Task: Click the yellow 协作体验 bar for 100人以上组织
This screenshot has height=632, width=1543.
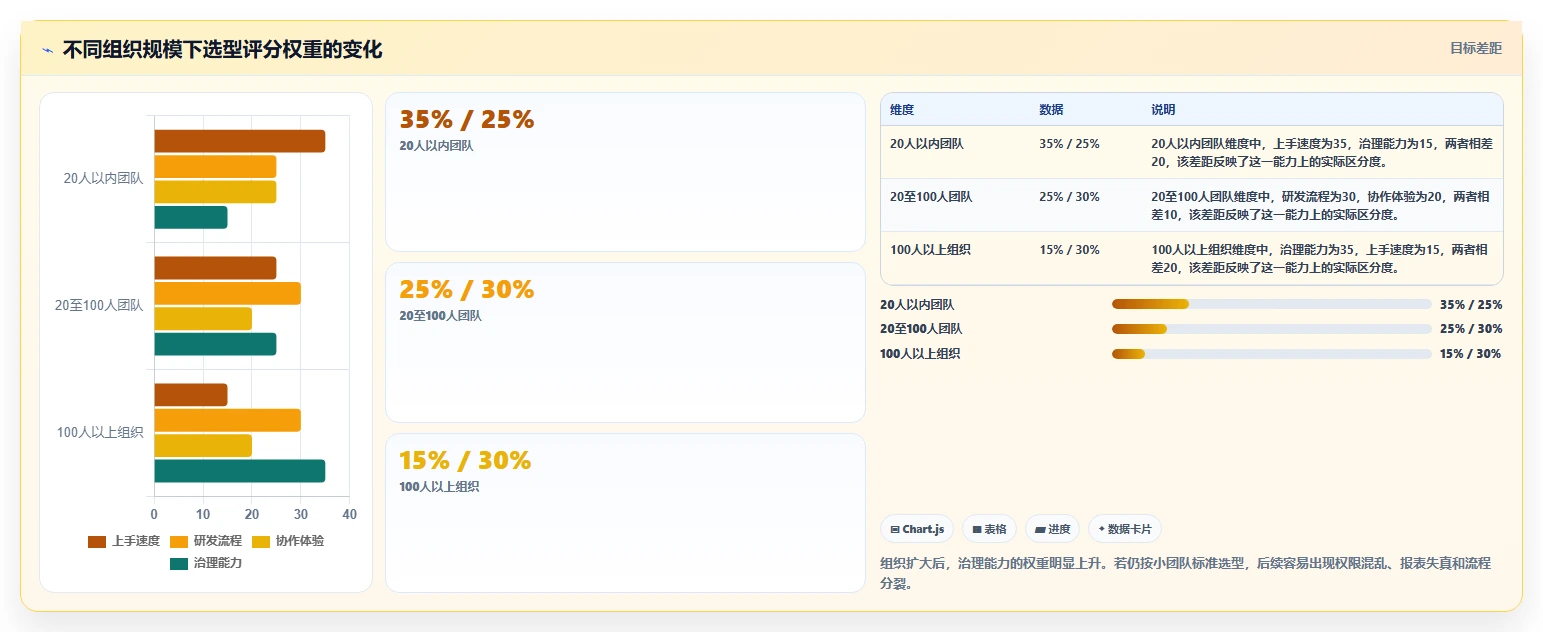Action: [203, 446]
